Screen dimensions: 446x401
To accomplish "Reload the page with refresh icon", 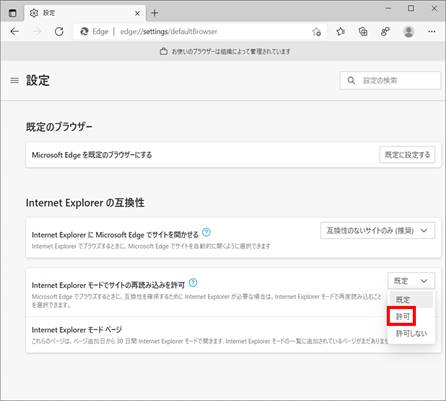I will click(59, 32).
